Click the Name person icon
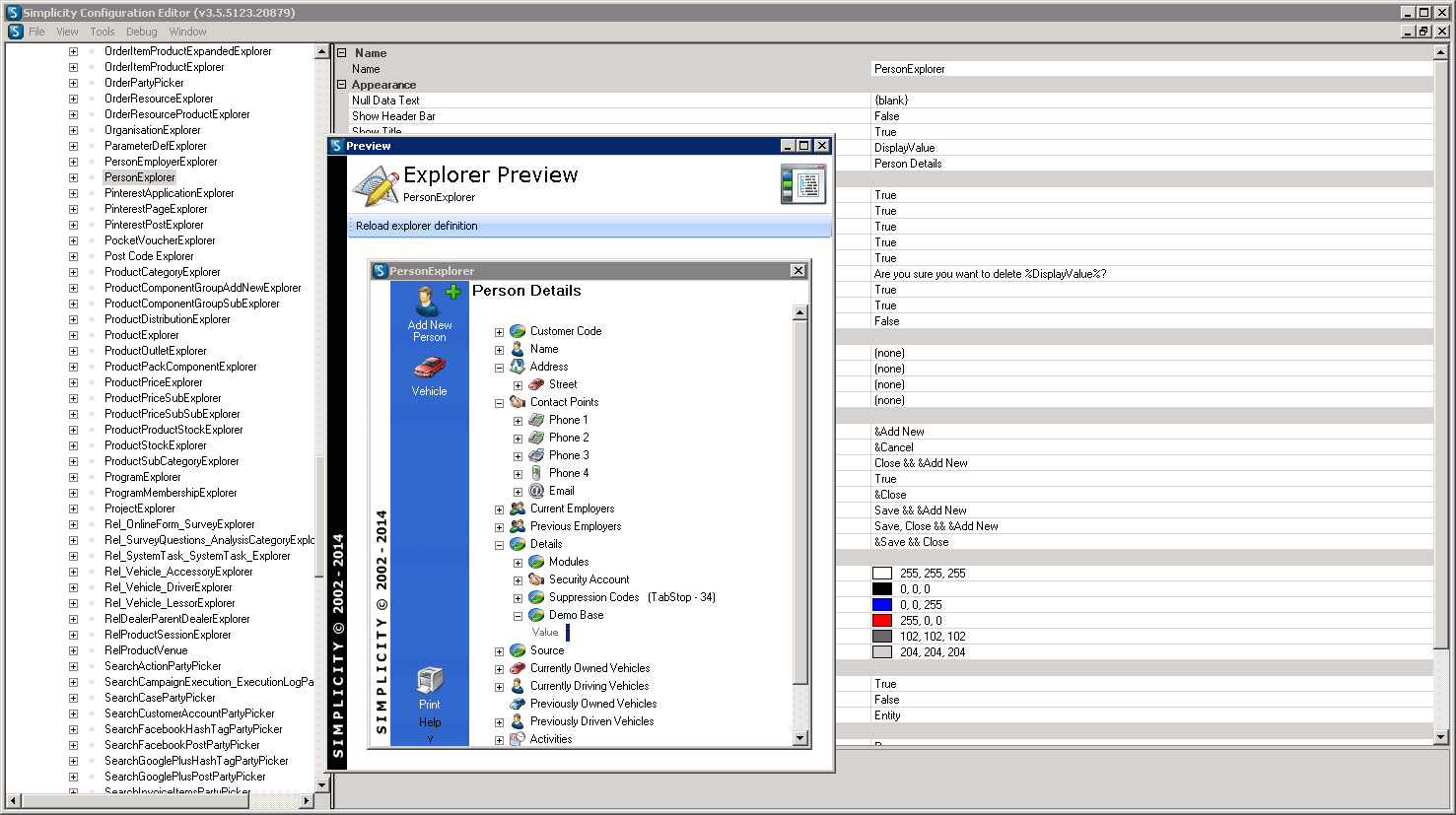The height and width of the screenshot is (815, 1456). (x=518, y=349)
